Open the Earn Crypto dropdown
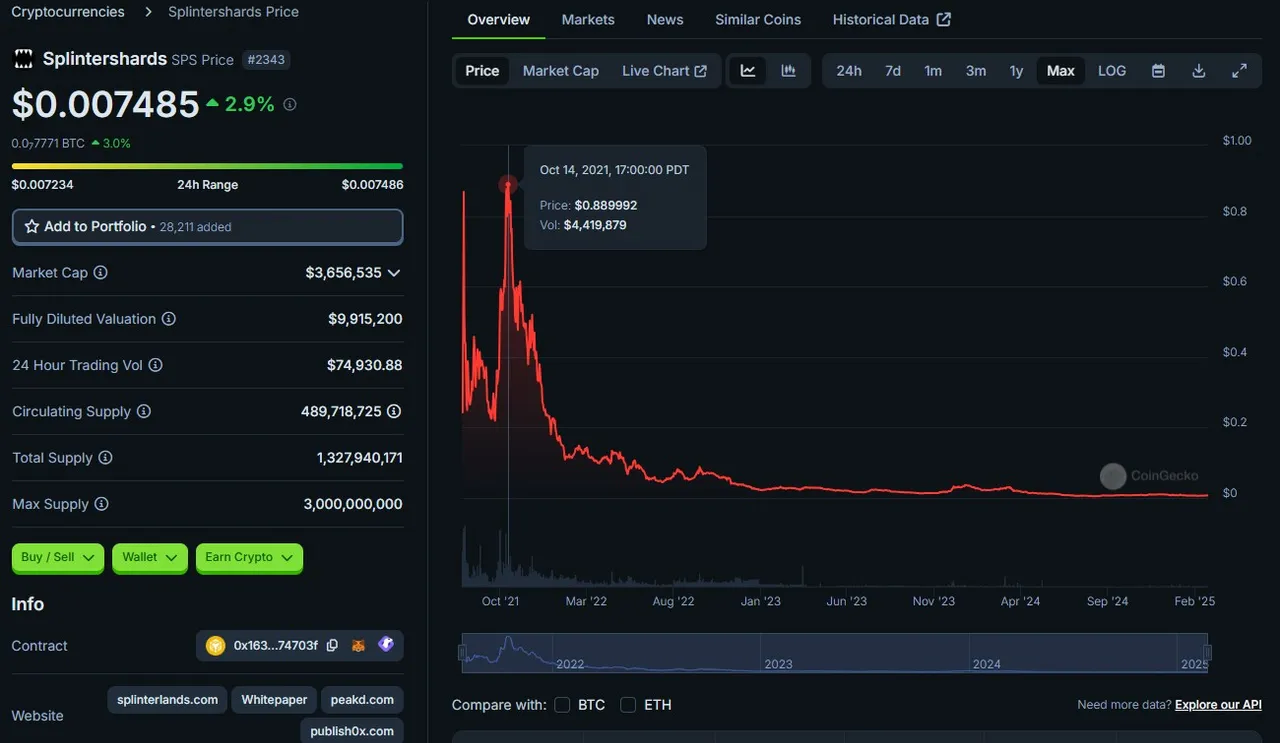Screen dimensions: 1280x743 click(249, 558)
